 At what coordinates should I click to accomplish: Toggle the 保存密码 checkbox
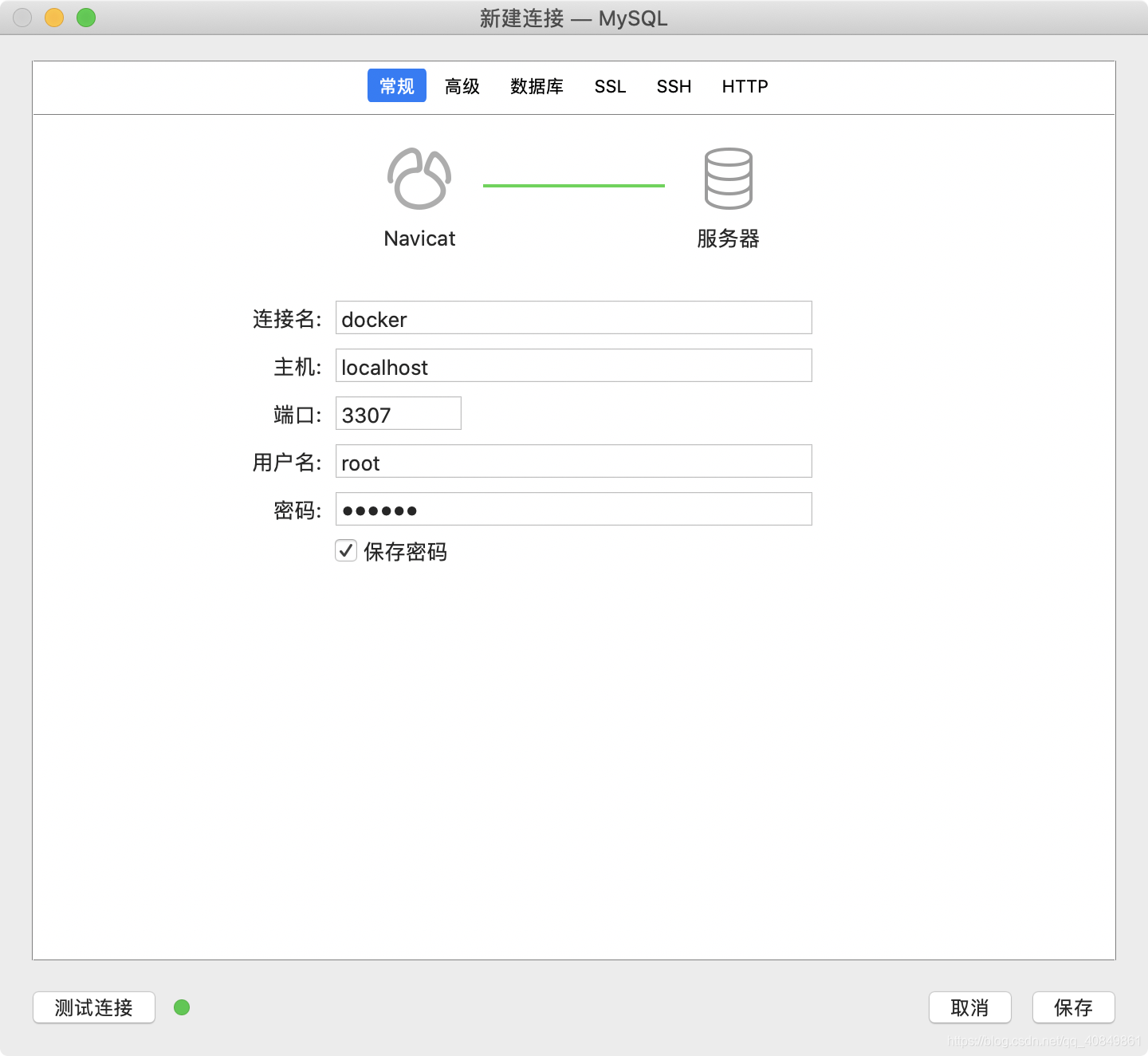[346, 550]
